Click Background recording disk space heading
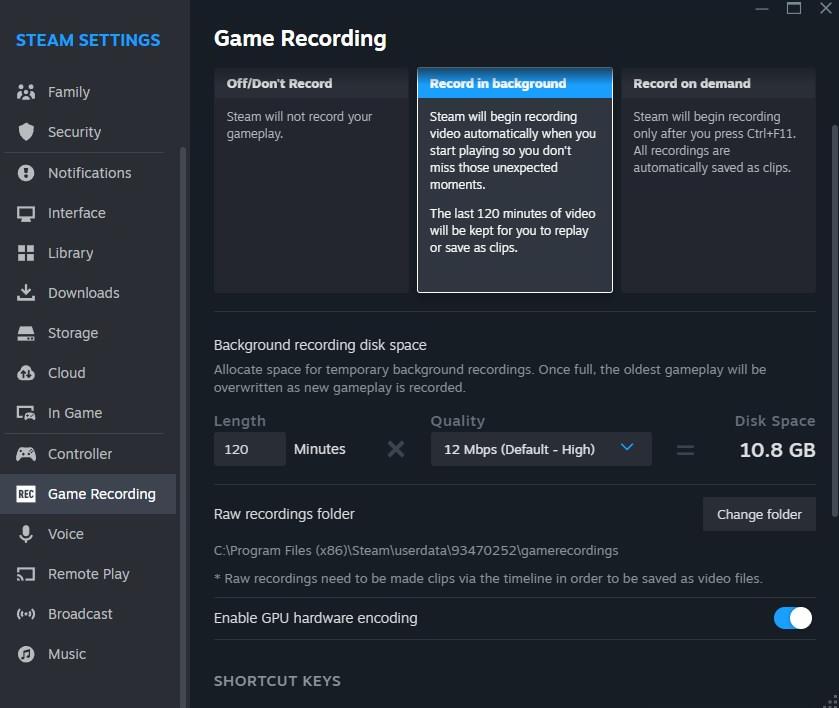This screenshot has height=708, width=839. click(320, 345)
